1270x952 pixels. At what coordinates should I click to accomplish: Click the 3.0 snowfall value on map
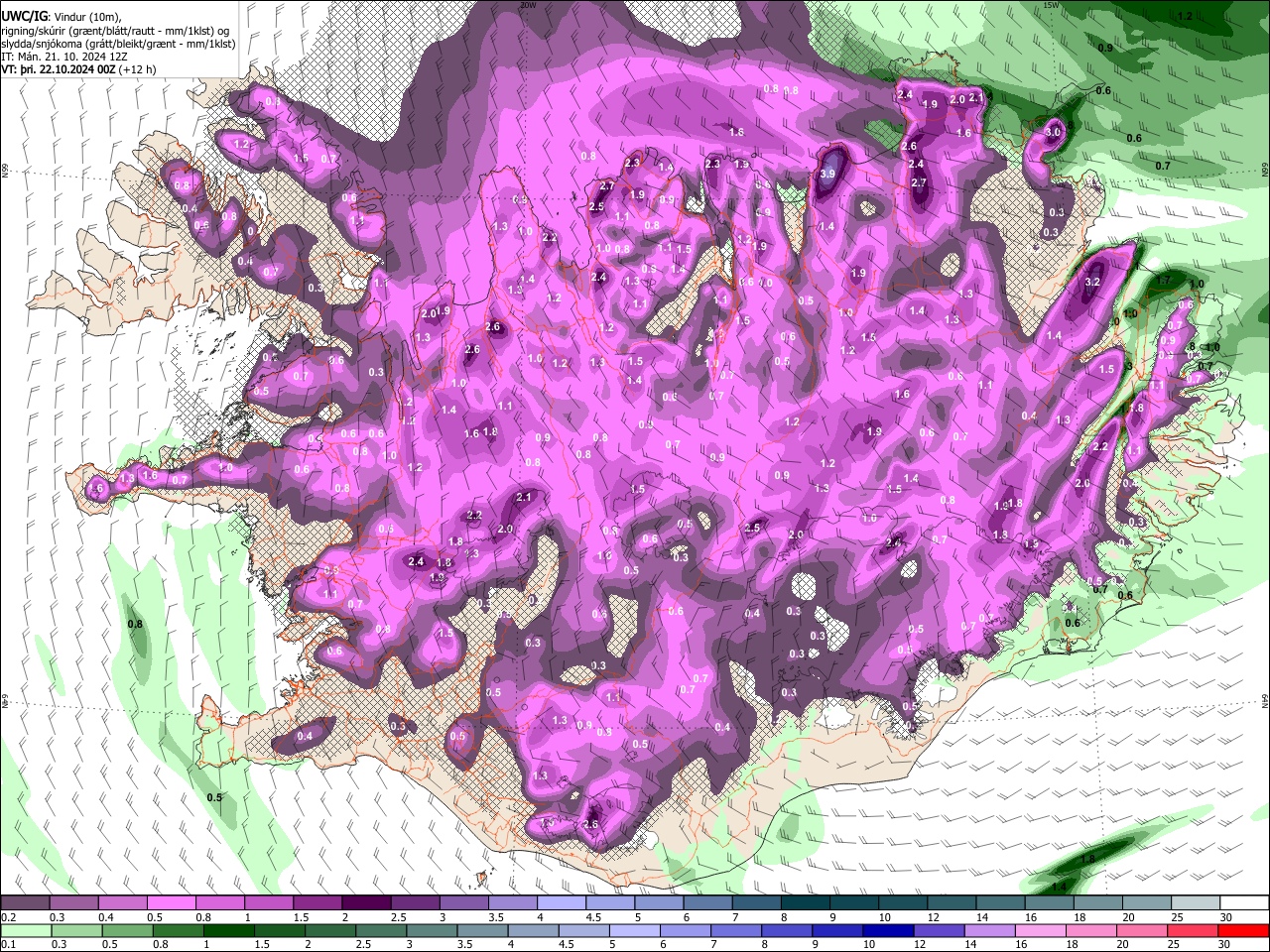(1054, 132)
